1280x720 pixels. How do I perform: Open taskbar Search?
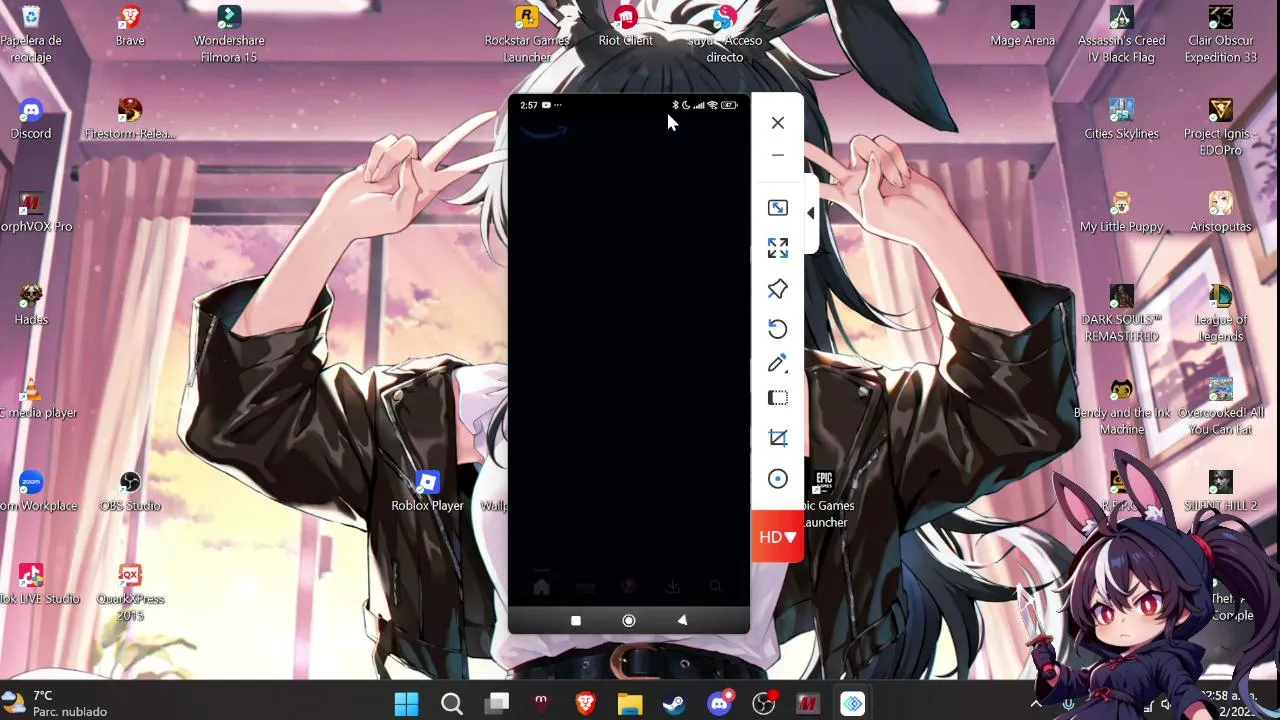pos(451,704)
